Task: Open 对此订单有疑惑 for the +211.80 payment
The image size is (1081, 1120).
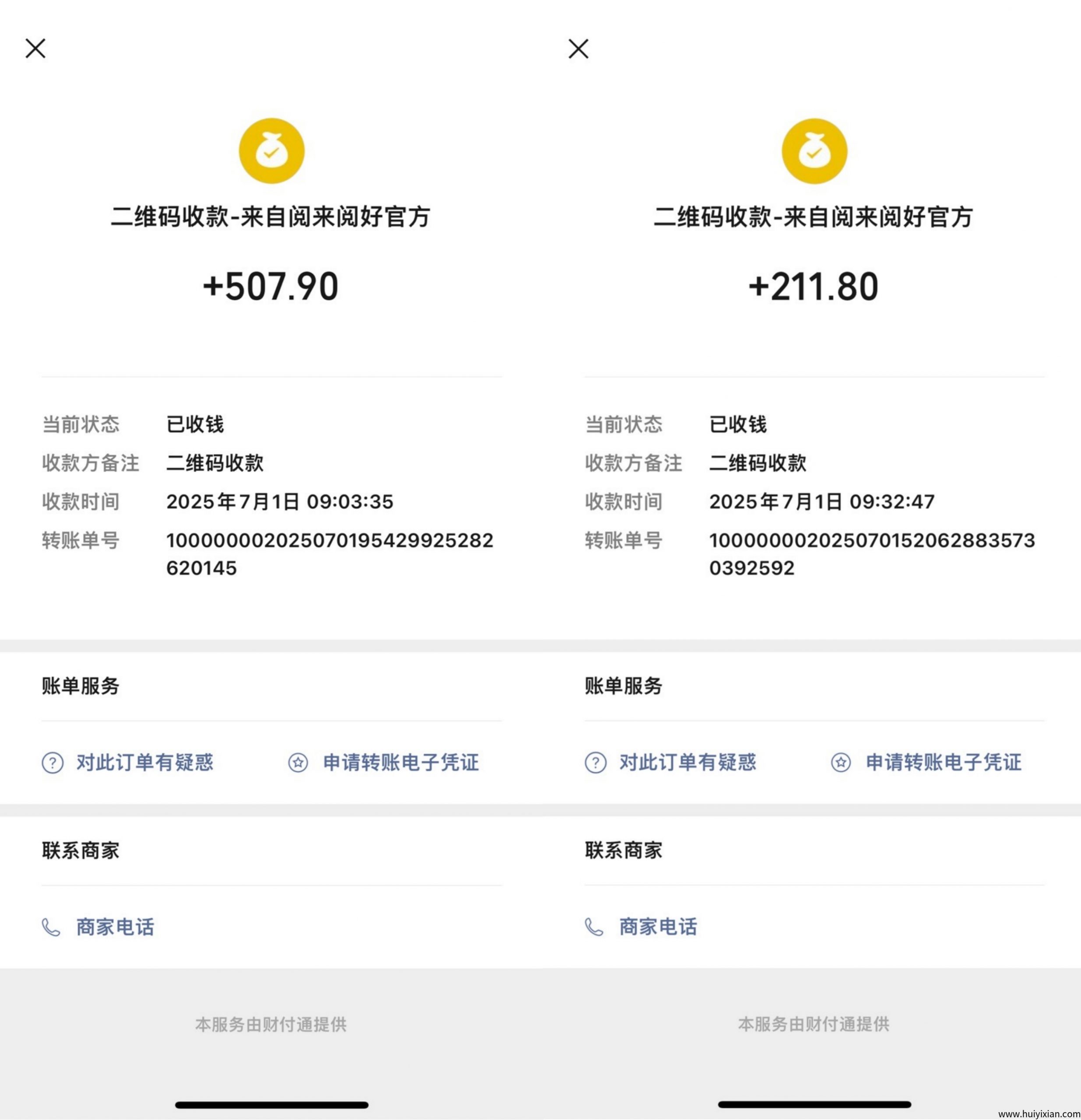Action: (x=688, y=762)
